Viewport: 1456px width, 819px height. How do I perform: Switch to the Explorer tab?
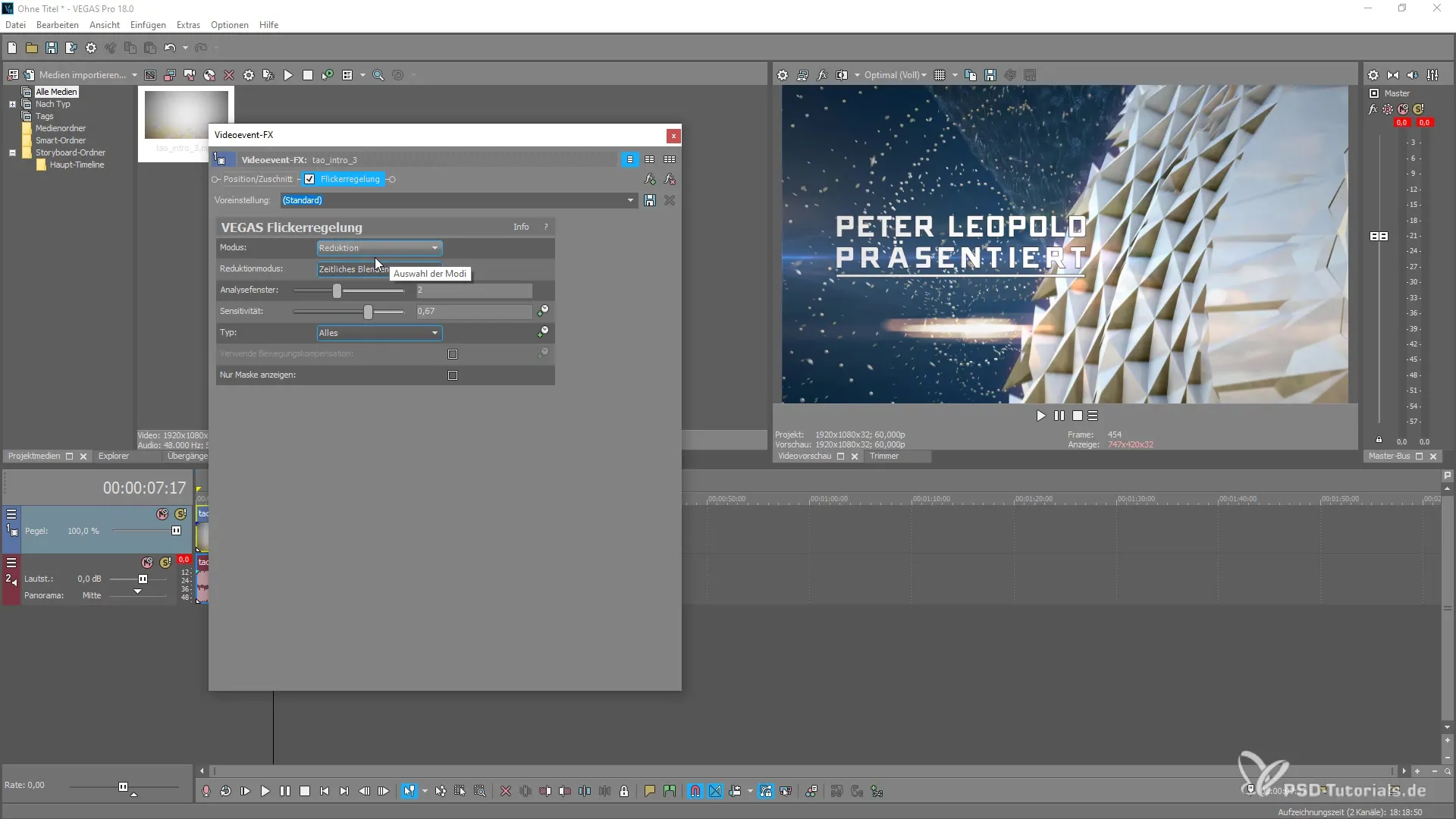point(114,456)
